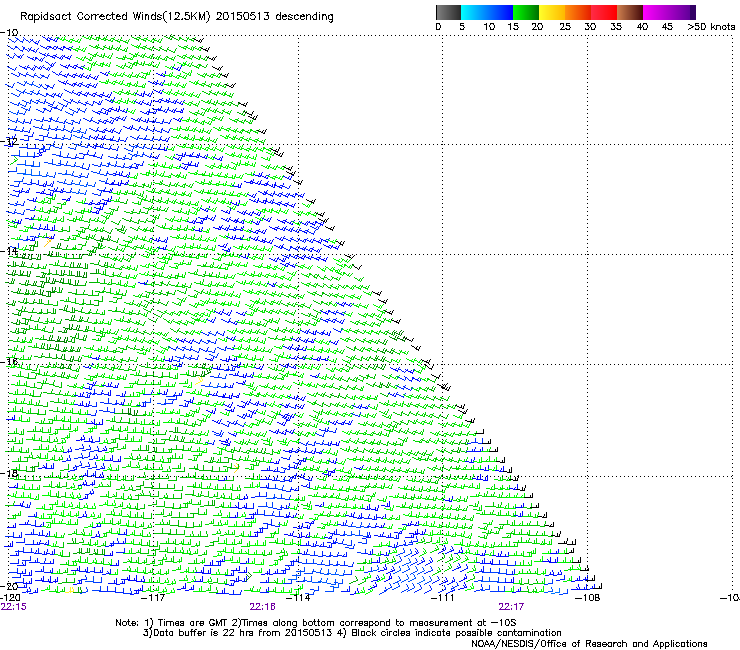The width and height of the screenshot is (740, 650).
Task: Click the '-120' longitude axis label
Action: tap(10, 598)
